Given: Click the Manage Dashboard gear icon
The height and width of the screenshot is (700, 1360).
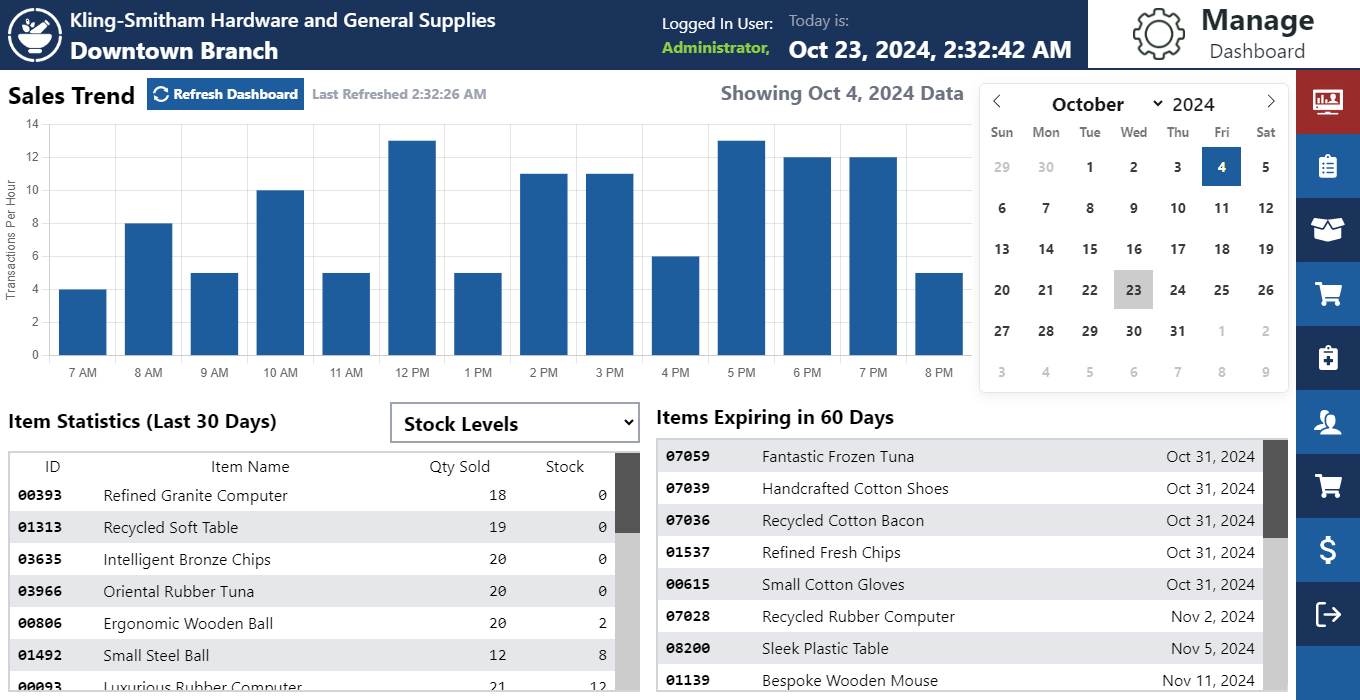Looking at the screenshot, I should (1158, 34).
